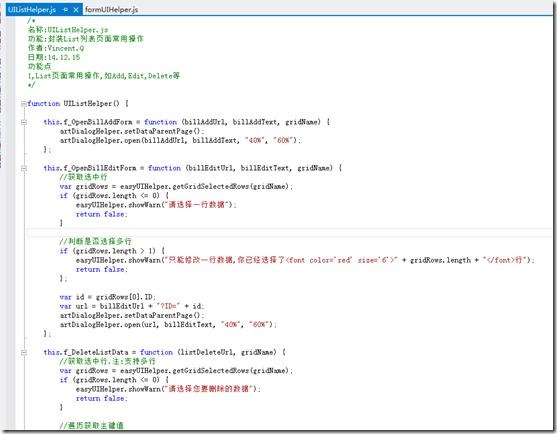Click the 'this.f_OpenBillAddForm' line
The height and width of the screenshot is (434, 557).
click(187, 122)
